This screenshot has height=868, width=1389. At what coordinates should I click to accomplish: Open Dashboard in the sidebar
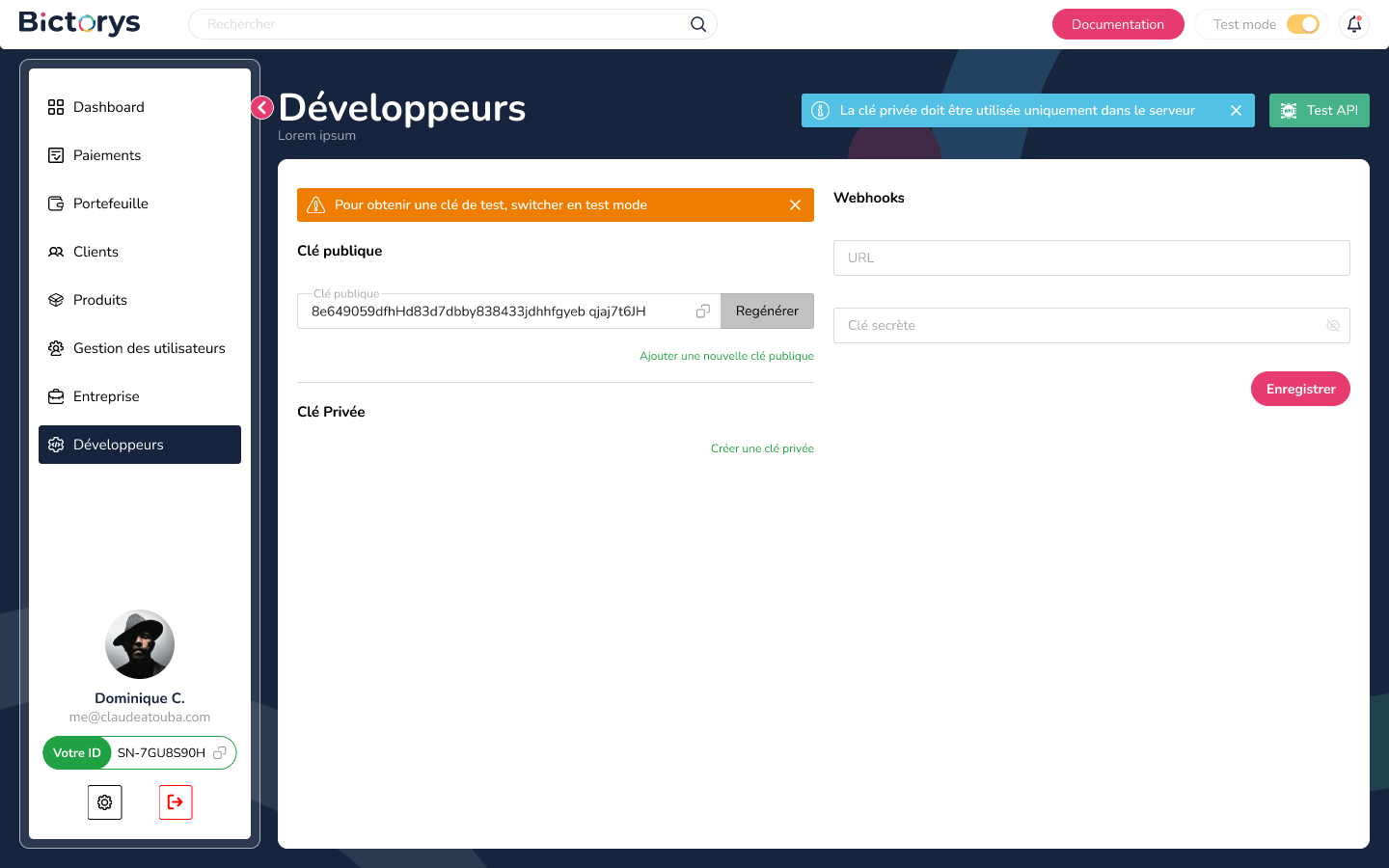coord(140,107)
